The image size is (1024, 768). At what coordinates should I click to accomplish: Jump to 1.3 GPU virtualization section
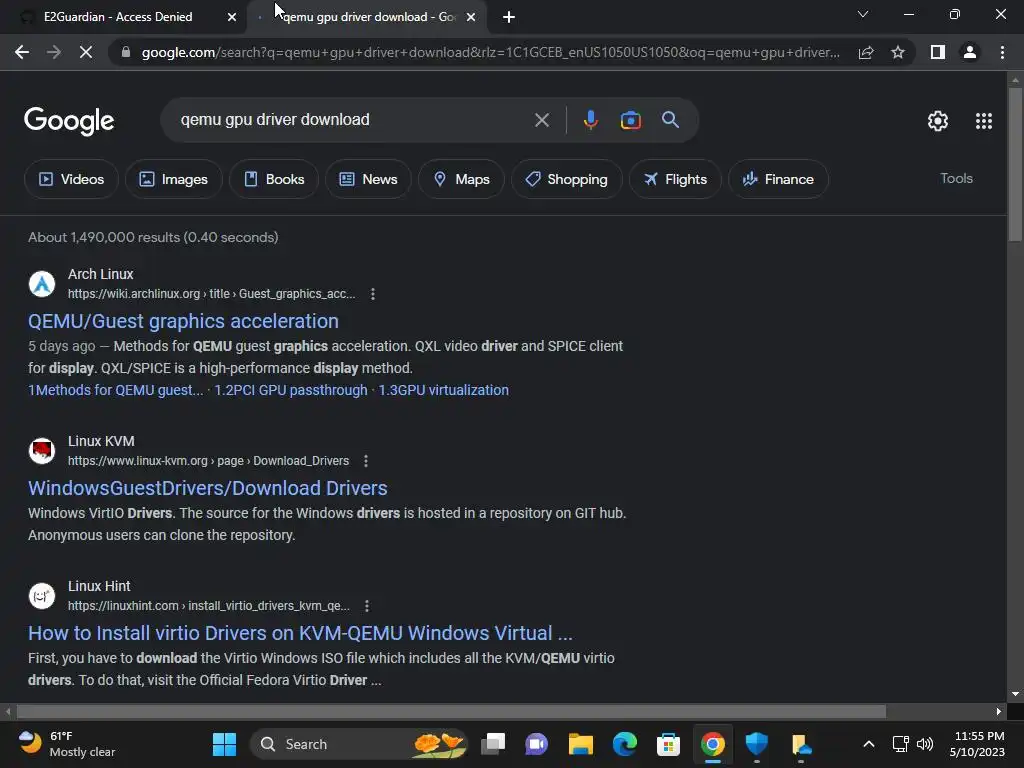443,391
